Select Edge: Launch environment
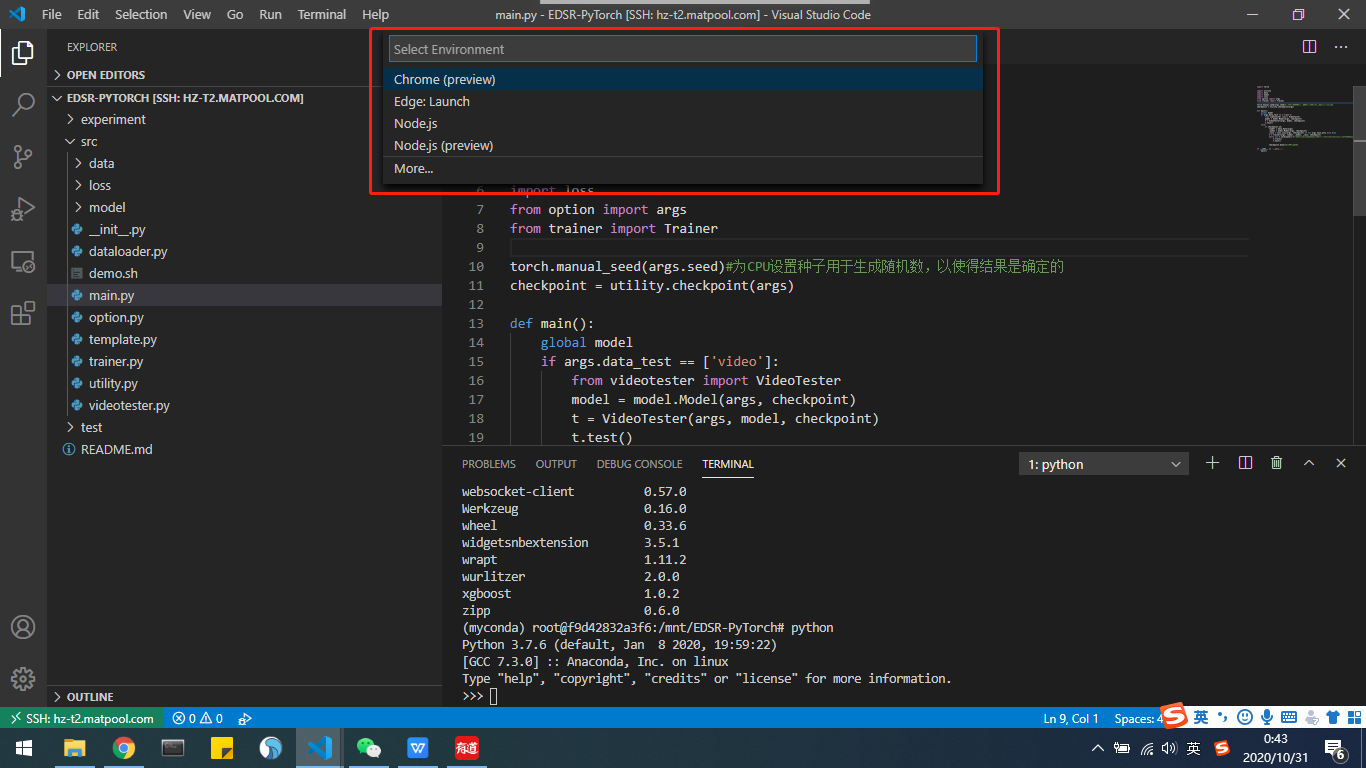1366x768 pixels. 683,101
